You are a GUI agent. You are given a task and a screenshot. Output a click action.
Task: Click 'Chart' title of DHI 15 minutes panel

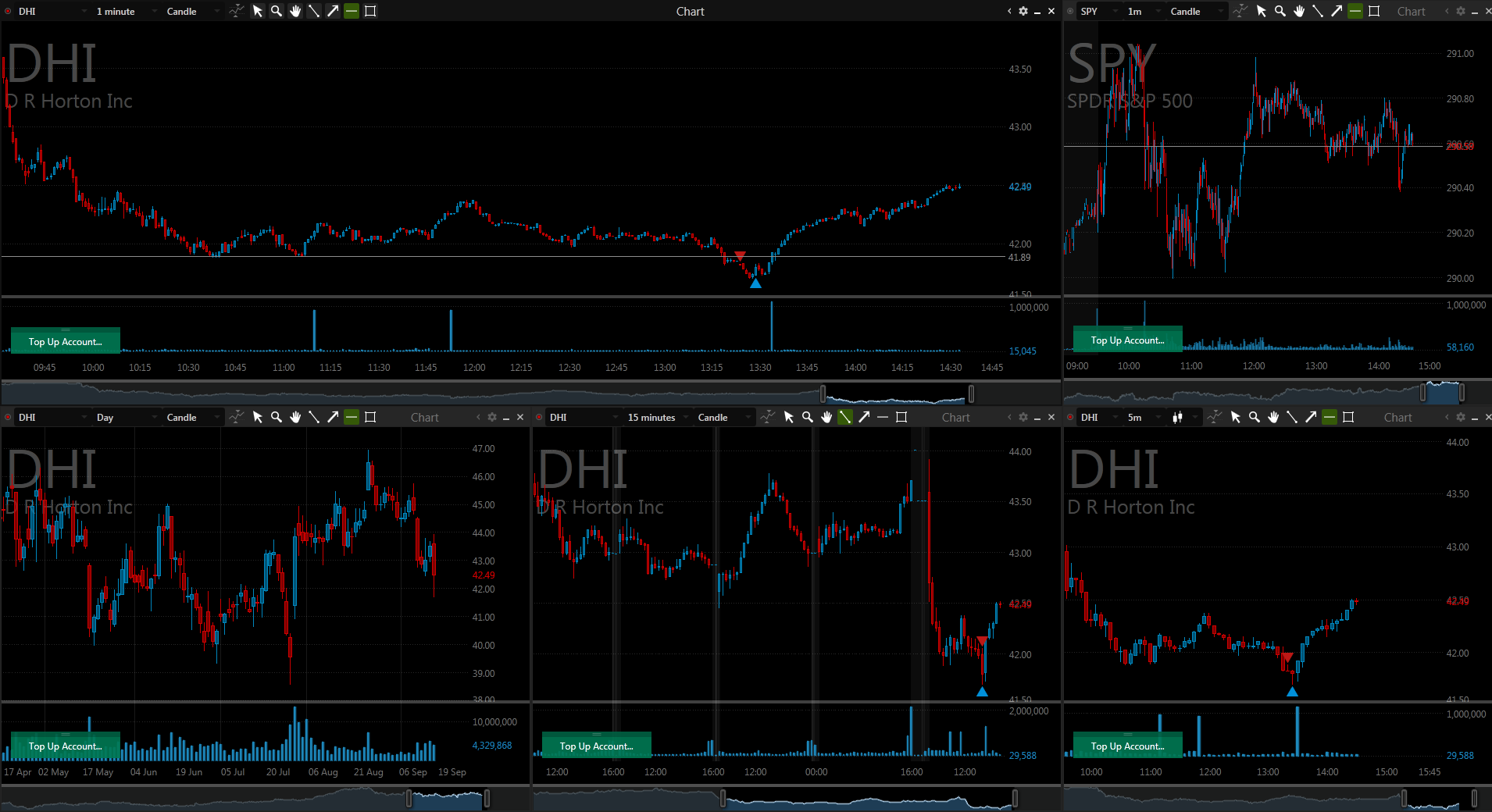click(956, 417)
